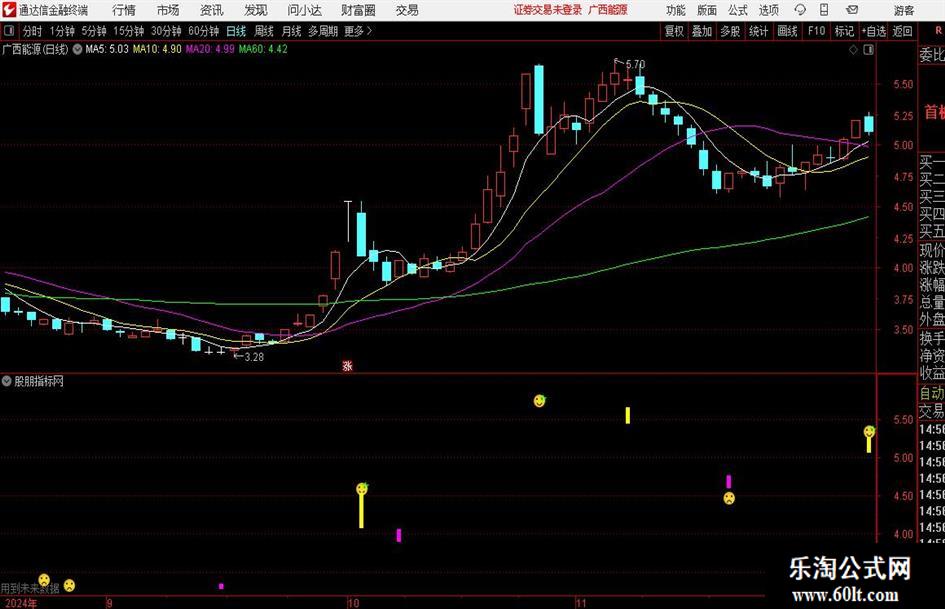Open the 发现 menu
The image size is (945, 609).
coord(256,10)
